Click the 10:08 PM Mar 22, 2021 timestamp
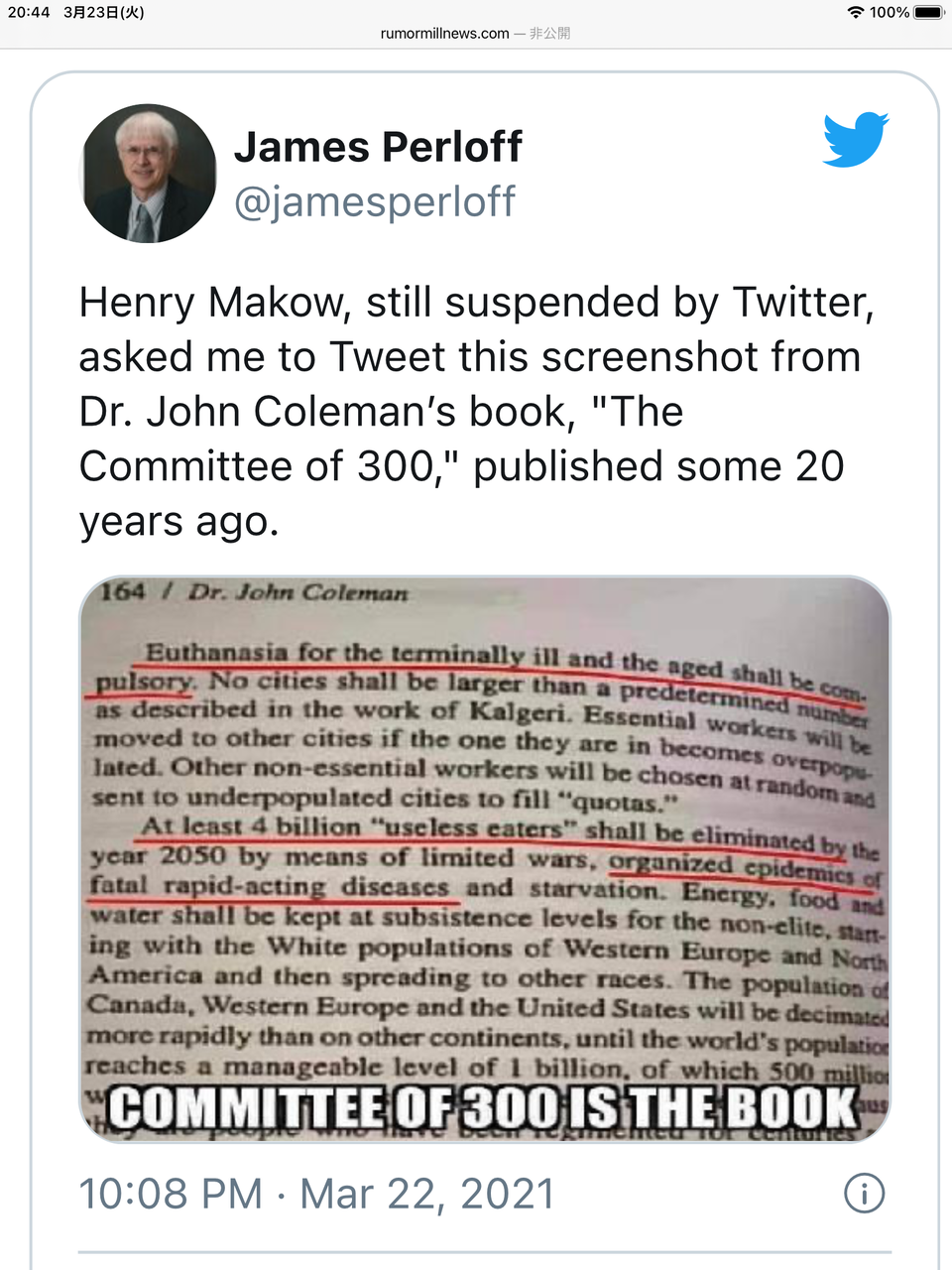Viewport: 952px width, 1270px height. [316, 1193]
